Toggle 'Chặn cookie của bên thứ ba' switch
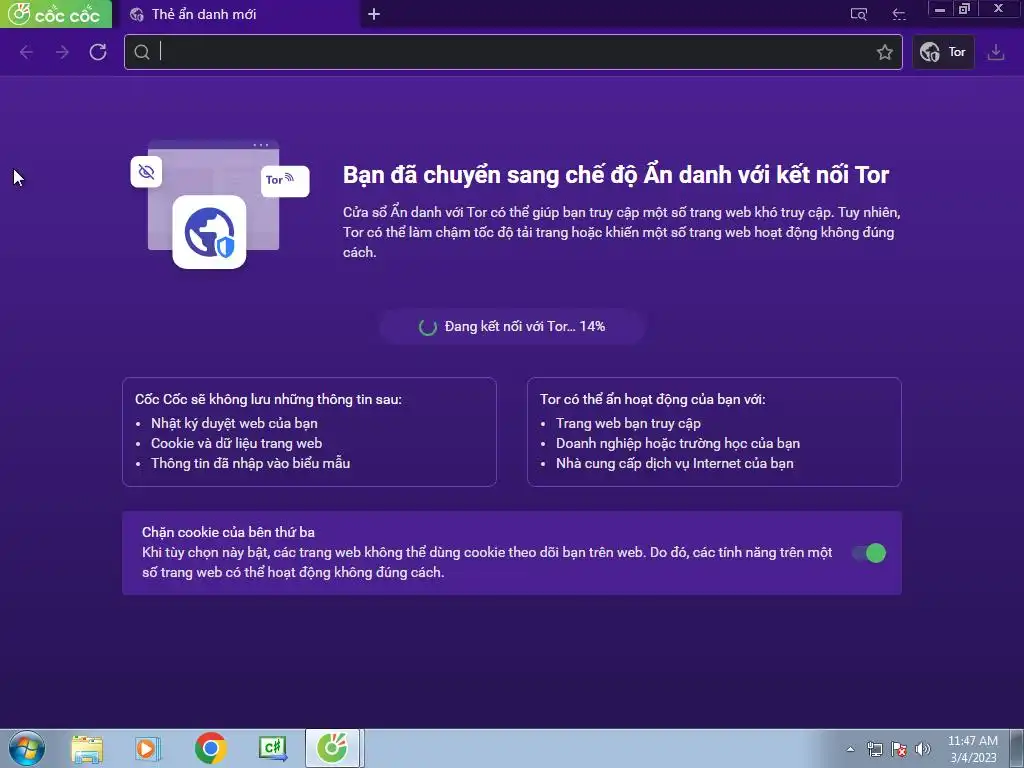 [x=869, y=553]
